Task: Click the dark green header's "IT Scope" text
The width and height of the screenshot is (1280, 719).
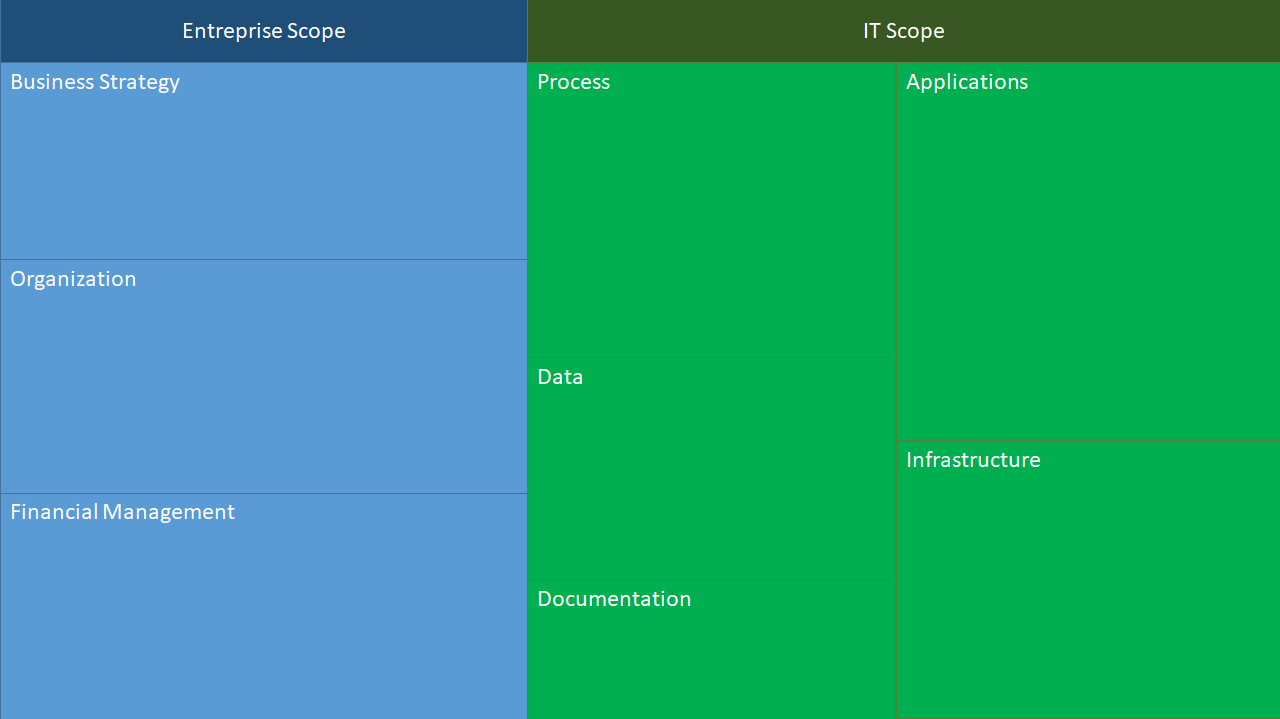Action: (903, 31)
